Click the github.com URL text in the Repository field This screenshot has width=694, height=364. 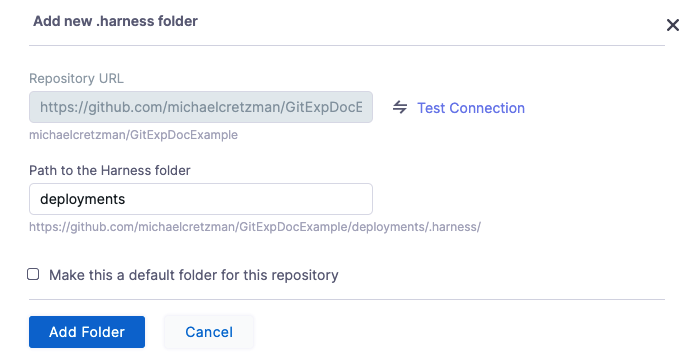(201, 107)
